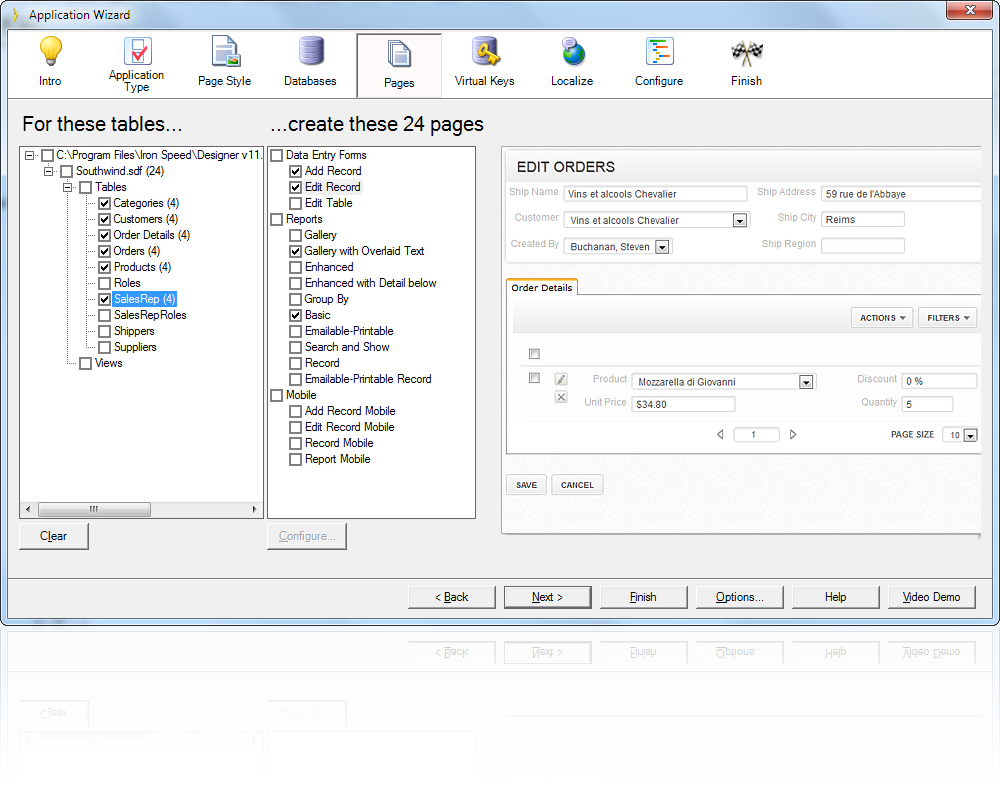The width and height of the screenshot is (1000, 800).
Task: Uncheck the Products table
Action: tap(104, 267)
